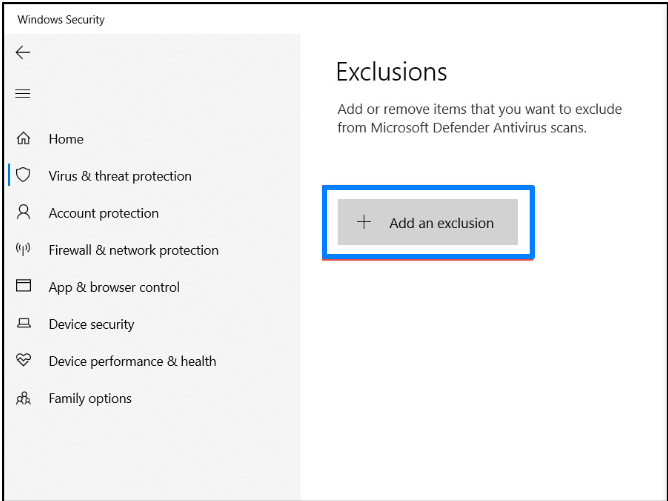This screenshot has height=501, width=668.
Task: Open Device performance & health label
Action: pyautogui.click(x=132, y=361)
